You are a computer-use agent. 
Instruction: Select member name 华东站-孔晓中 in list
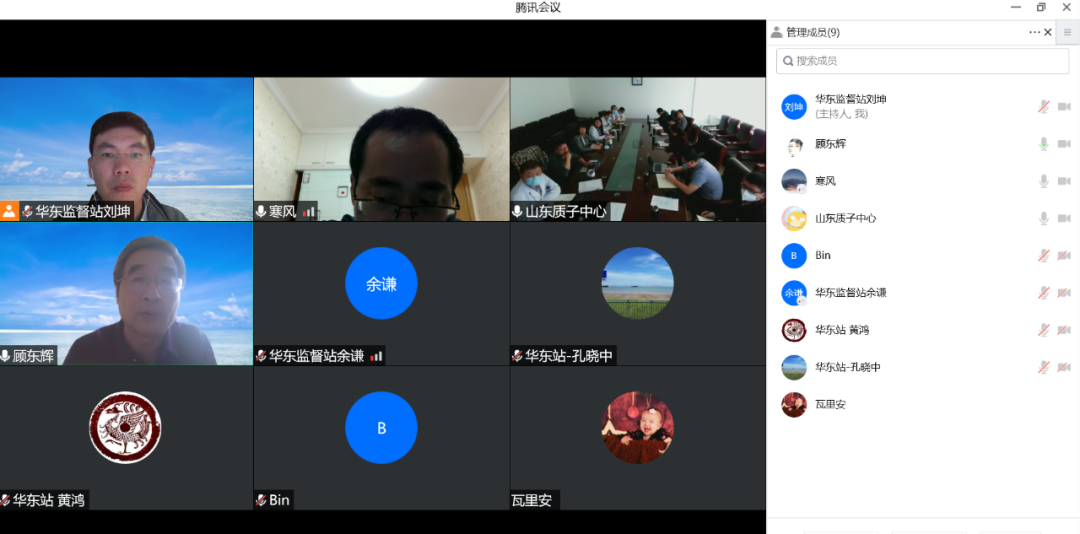click(x=848, y=367)
